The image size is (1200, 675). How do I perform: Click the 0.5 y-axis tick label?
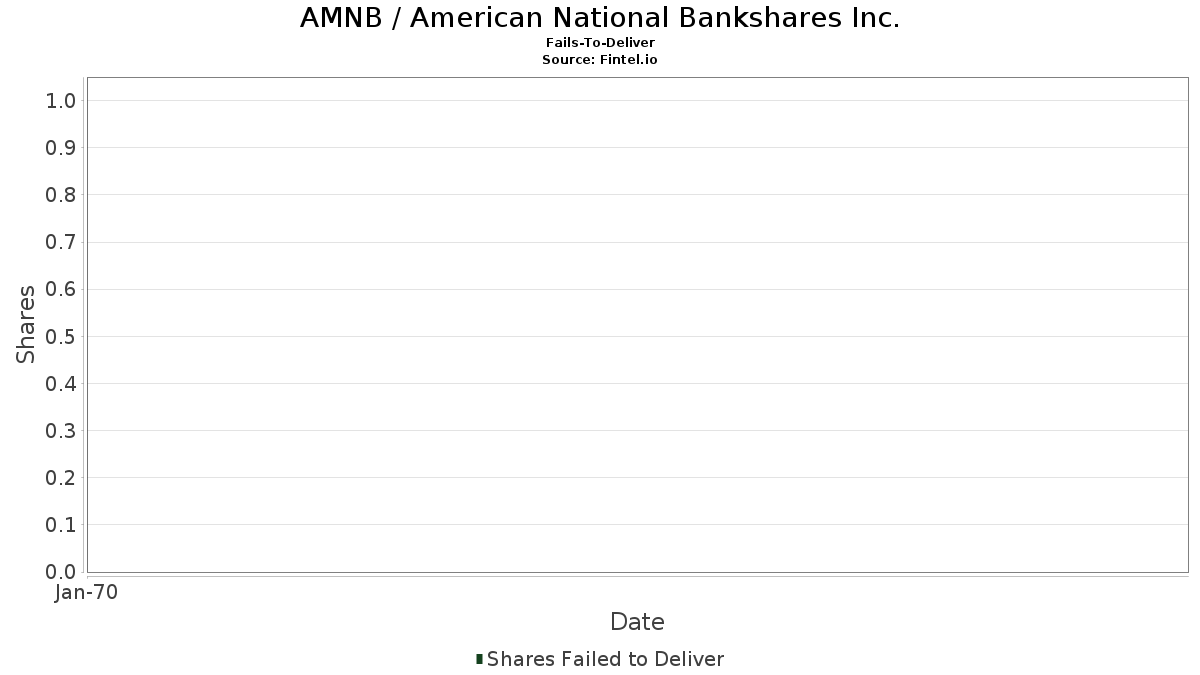(x=60, y=336)
